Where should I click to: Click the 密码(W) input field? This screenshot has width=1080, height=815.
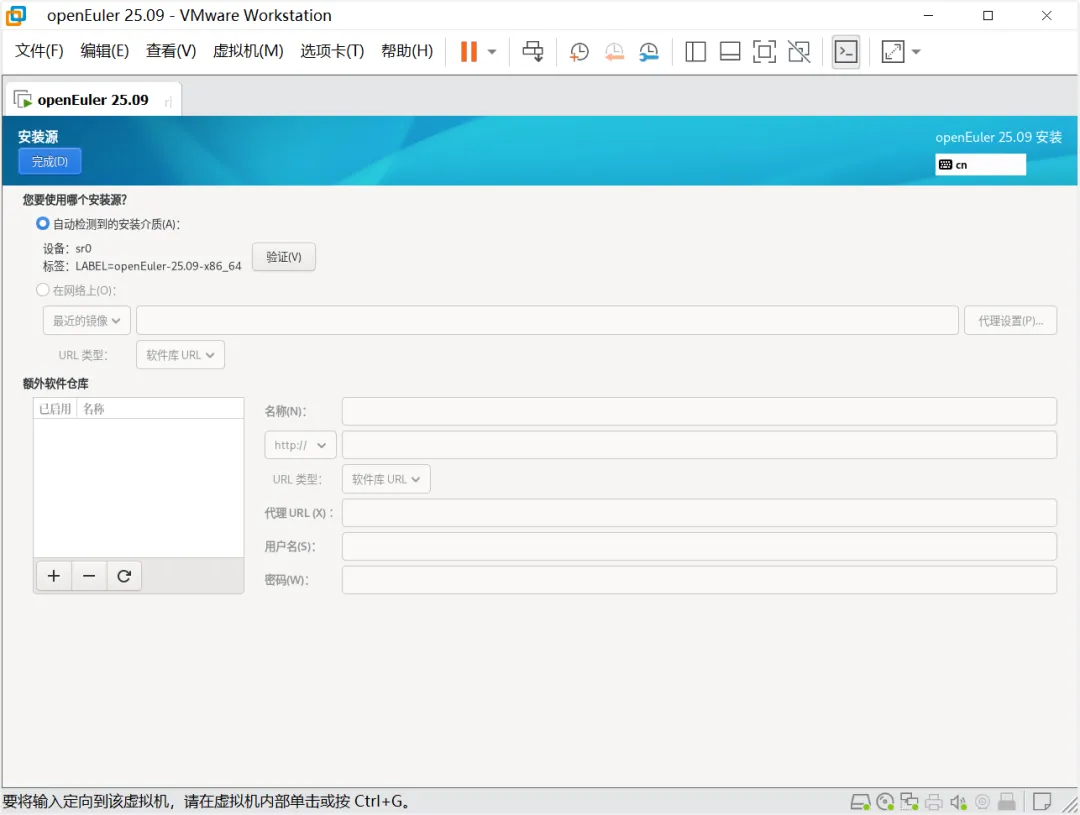(x=699, y=580)
